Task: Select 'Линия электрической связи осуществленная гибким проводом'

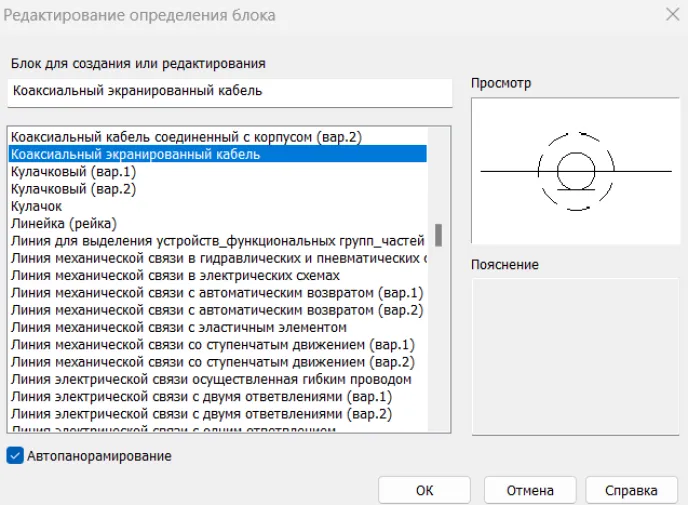Action: [211, 379]
